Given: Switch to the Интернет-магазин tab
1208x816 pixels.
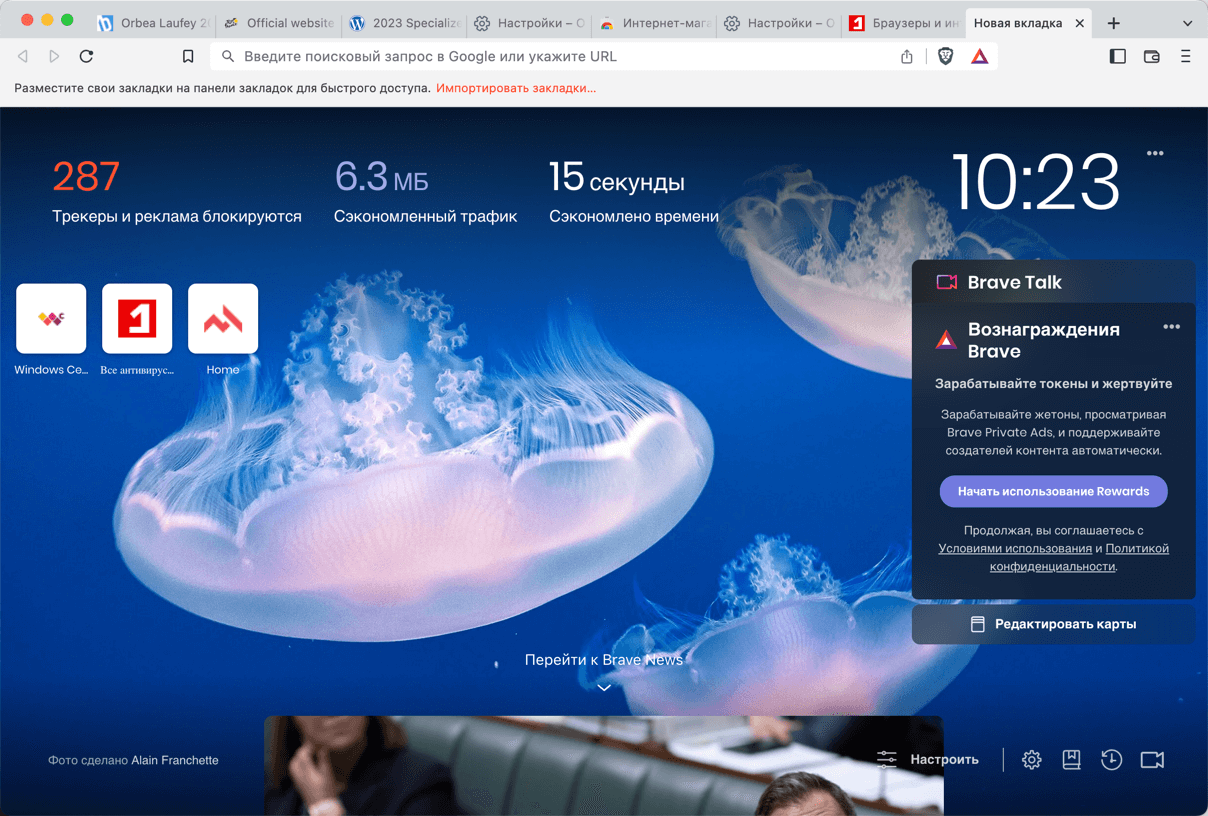Looking at the screenshot, I should [x=655, y=23].
